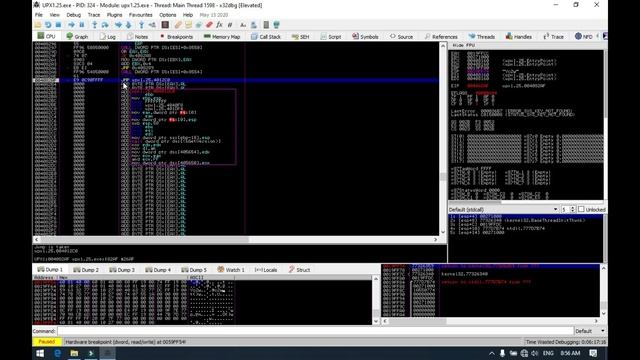Open the Default (stdcall) calling convention dropdown
The height and width of the screenshot is (360, 640).
504,209
